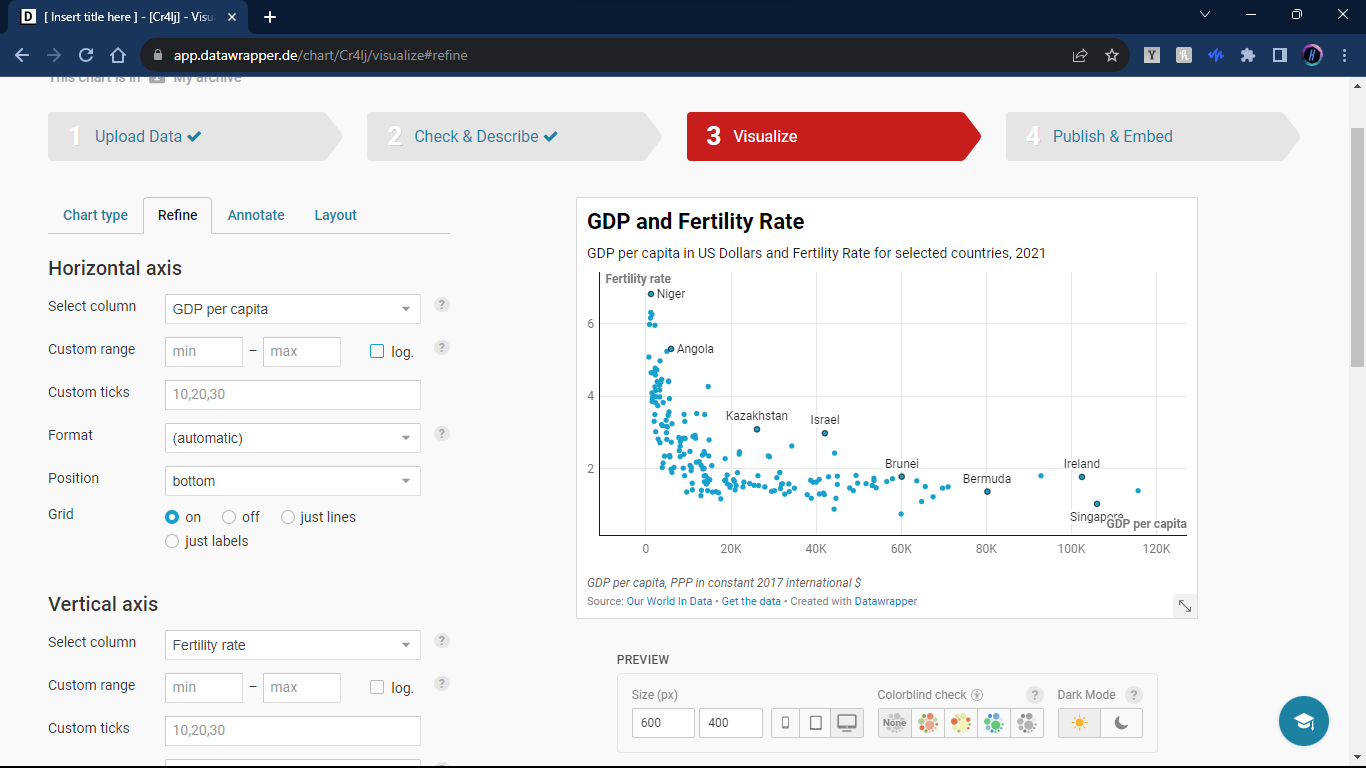1366x768 pixels.
Task: Enable log scale for vertical axis
Action: click(377, 687)
